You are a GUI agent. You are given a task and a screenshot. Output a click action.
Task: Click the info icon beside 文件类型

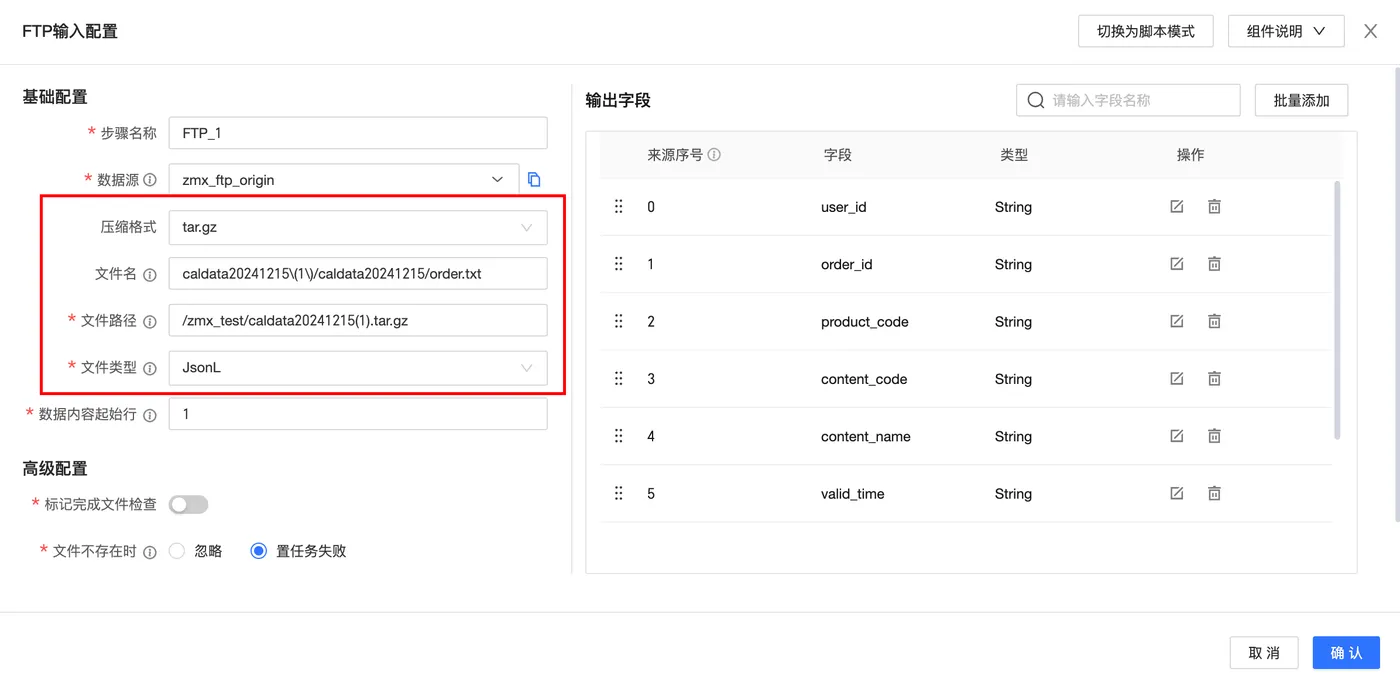pyautogui.click(x=150, y=368)
